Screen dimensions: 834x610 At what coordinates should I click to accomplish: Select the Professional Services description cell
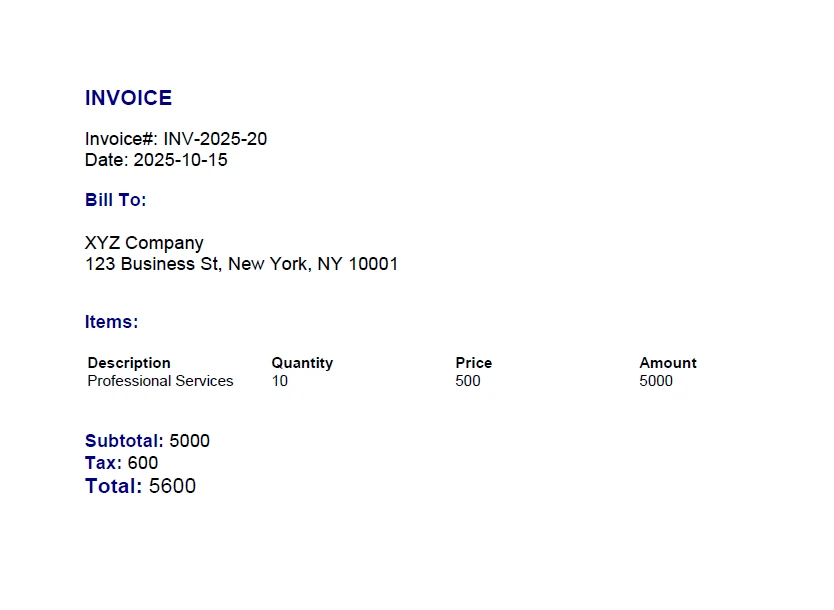click(160, 381)
